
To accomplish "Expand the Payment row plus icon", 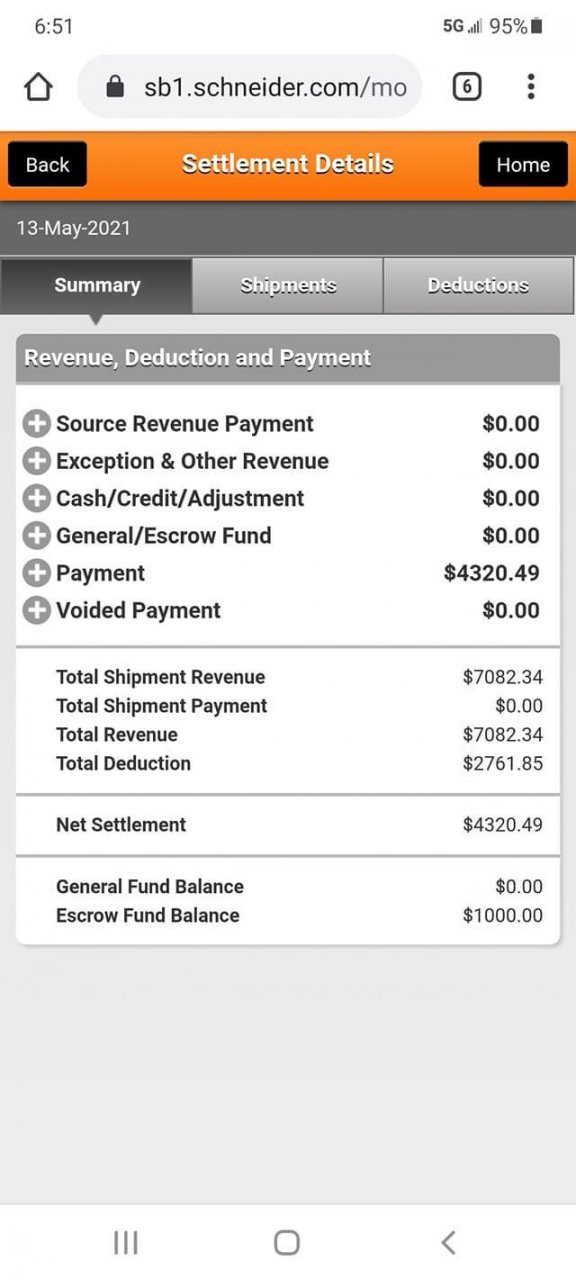I will click(x=36, y=573).
